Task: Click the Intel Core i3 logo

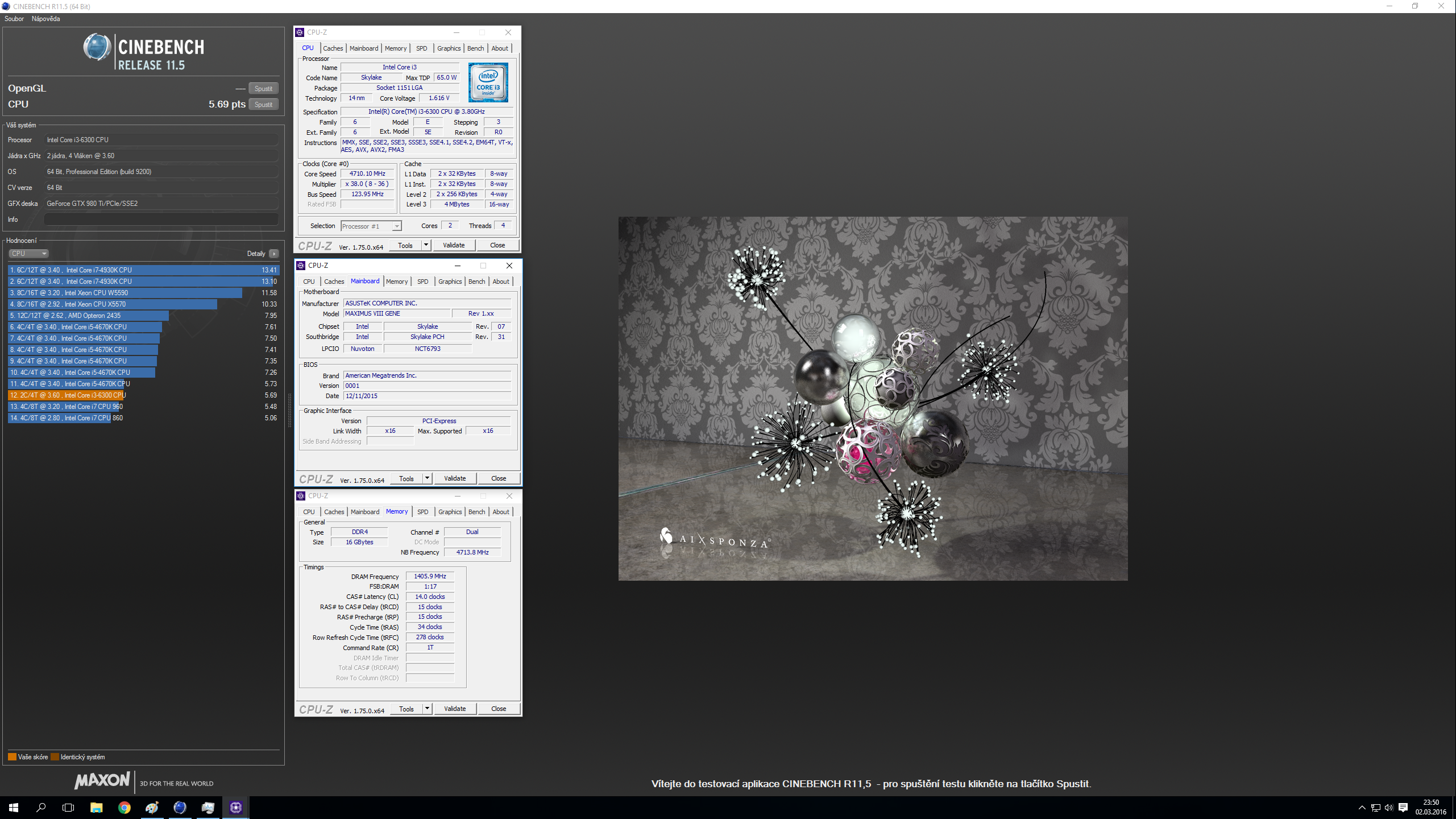Action: 488,82
